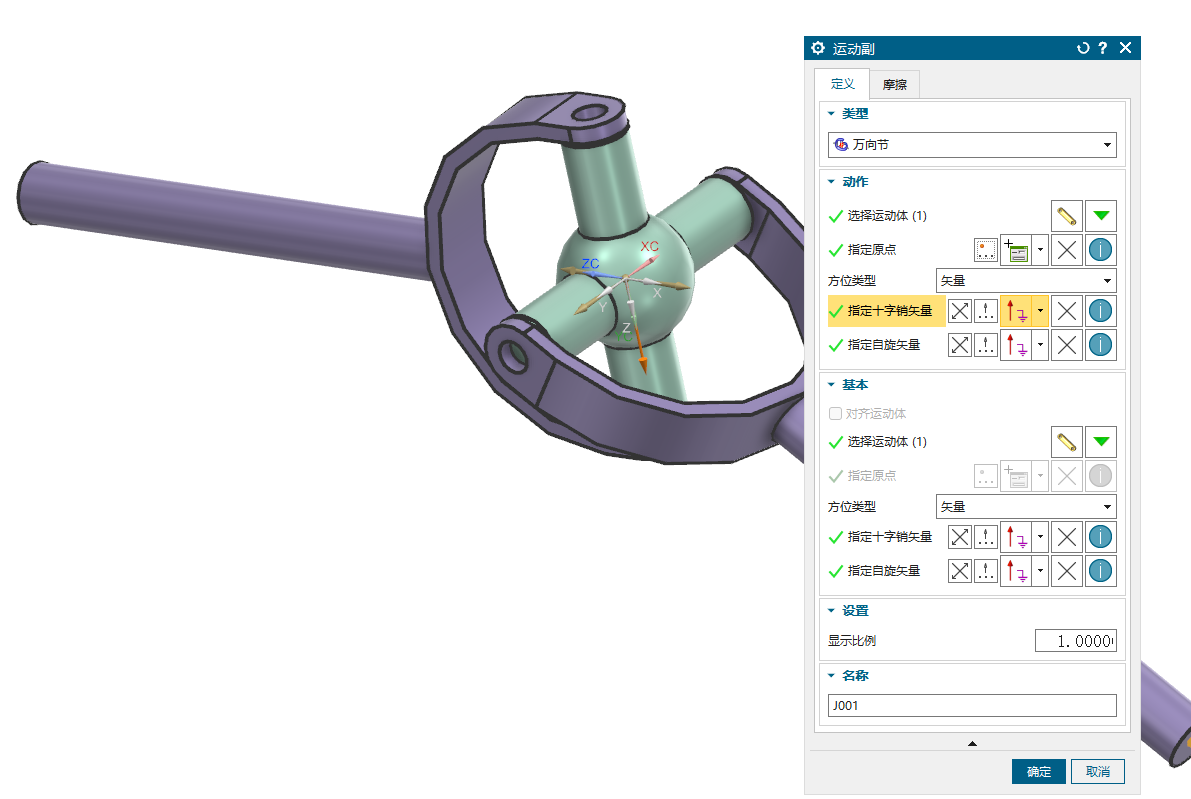The height and width of the screenshot is (799, 1191).
Task: Clear 指定原点 with X icon in 动作 section
Action: pyautogui.click(x=1067, y=250)
